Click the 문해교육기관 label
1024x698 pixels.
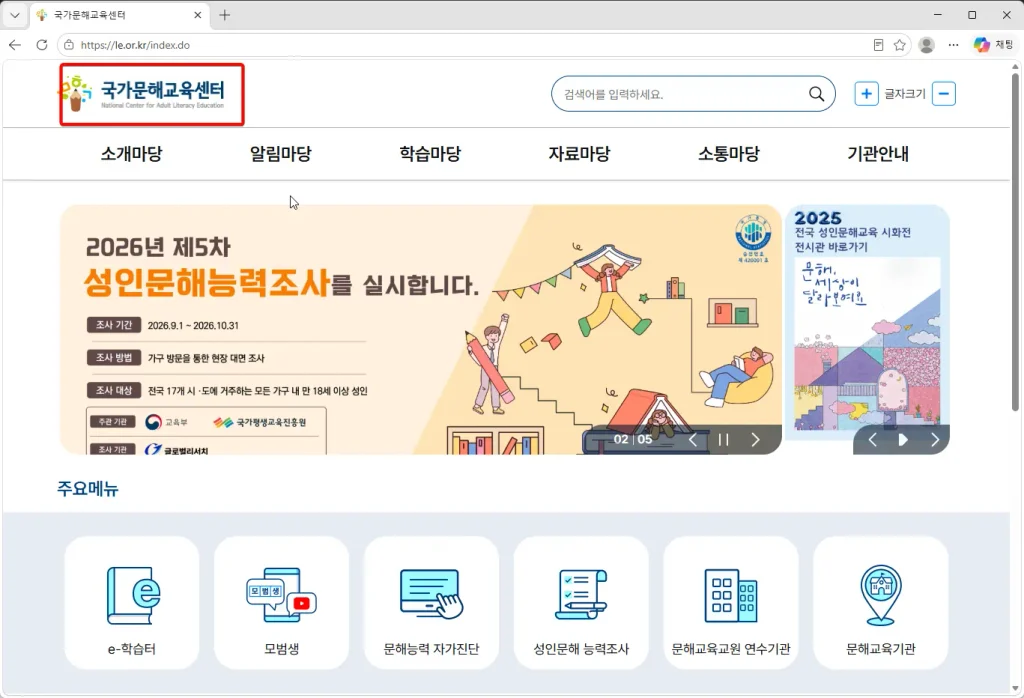click(x=880, y=649)
